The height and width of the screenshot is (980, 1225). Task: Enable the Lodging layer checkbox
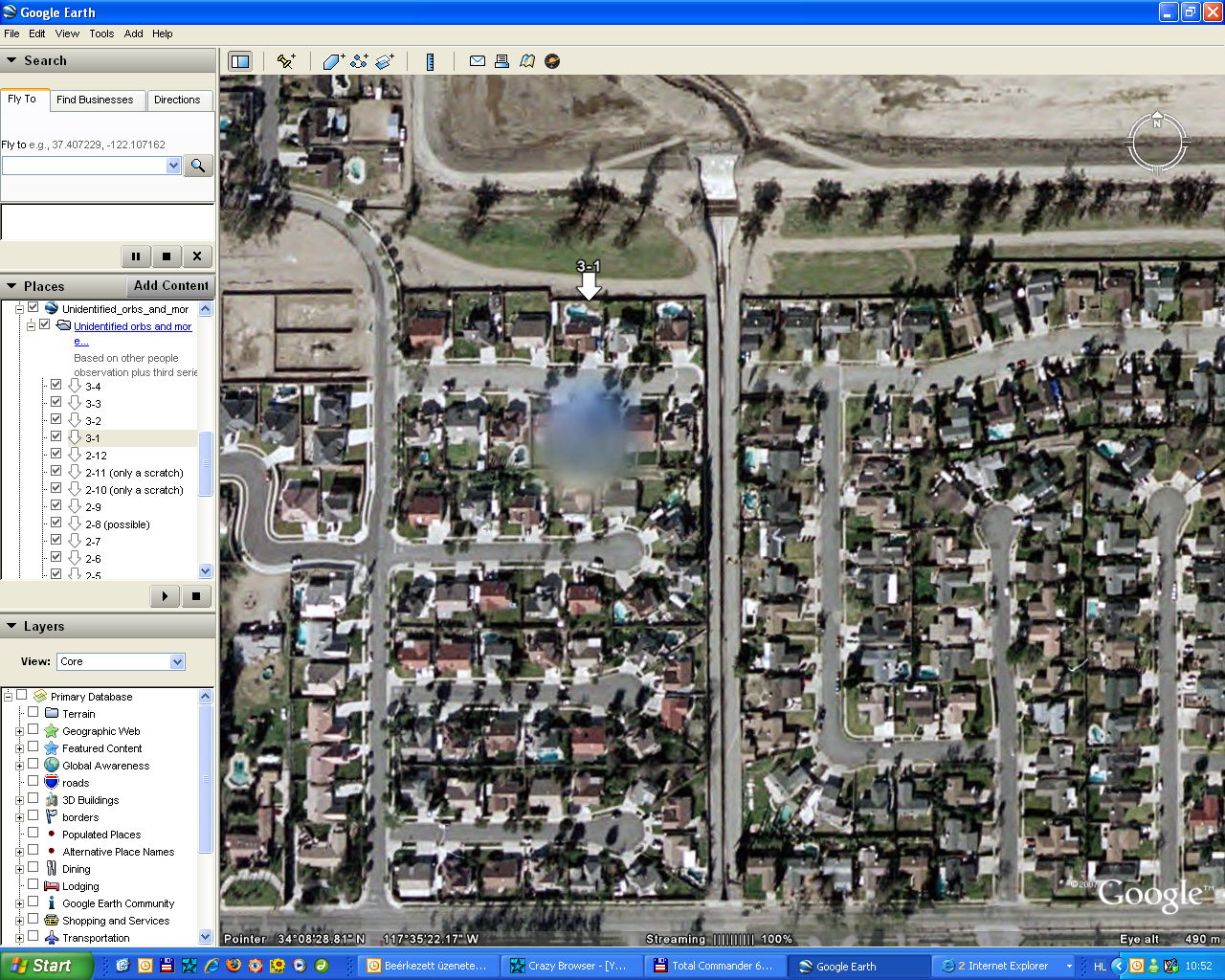tap(33, 884)
